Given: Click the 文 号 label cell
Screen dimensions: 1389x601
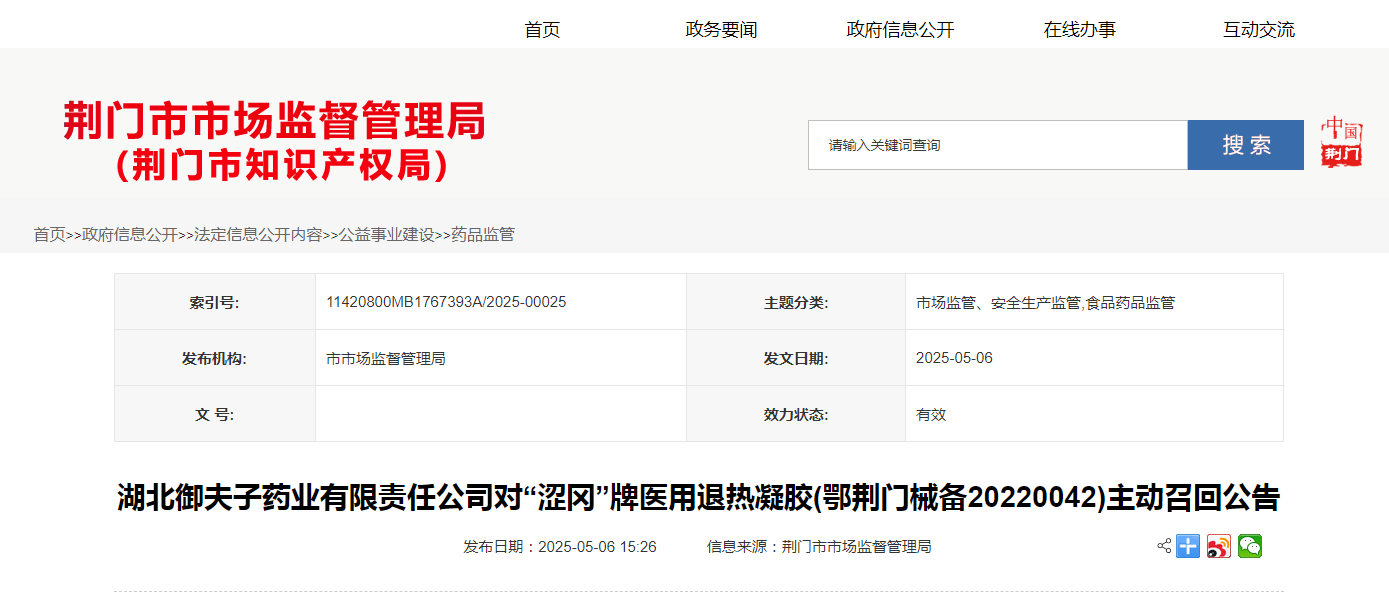Looking at the screenshot, I should point(215,414).
